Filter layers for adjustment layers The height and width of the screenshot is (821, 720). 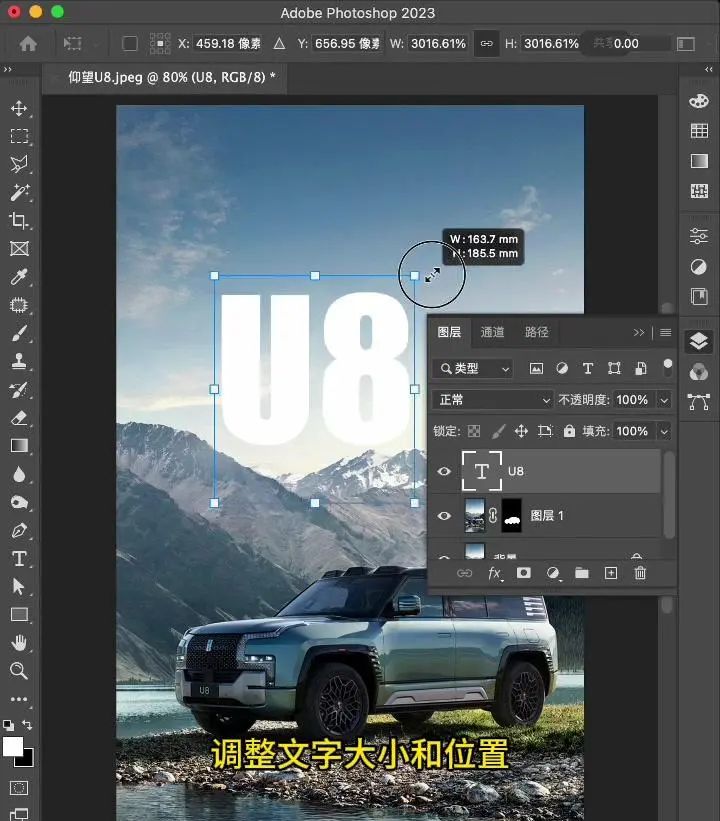[562, 369]
